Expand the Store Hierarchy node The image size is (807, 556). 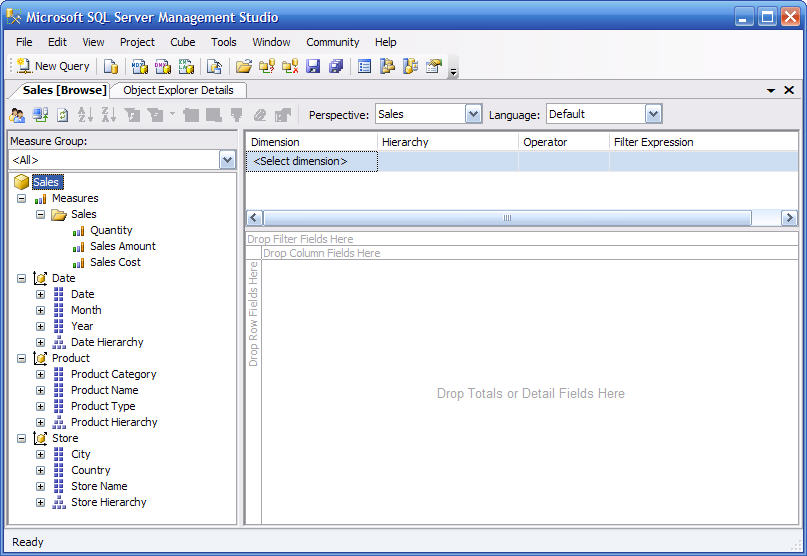(40, 502)
